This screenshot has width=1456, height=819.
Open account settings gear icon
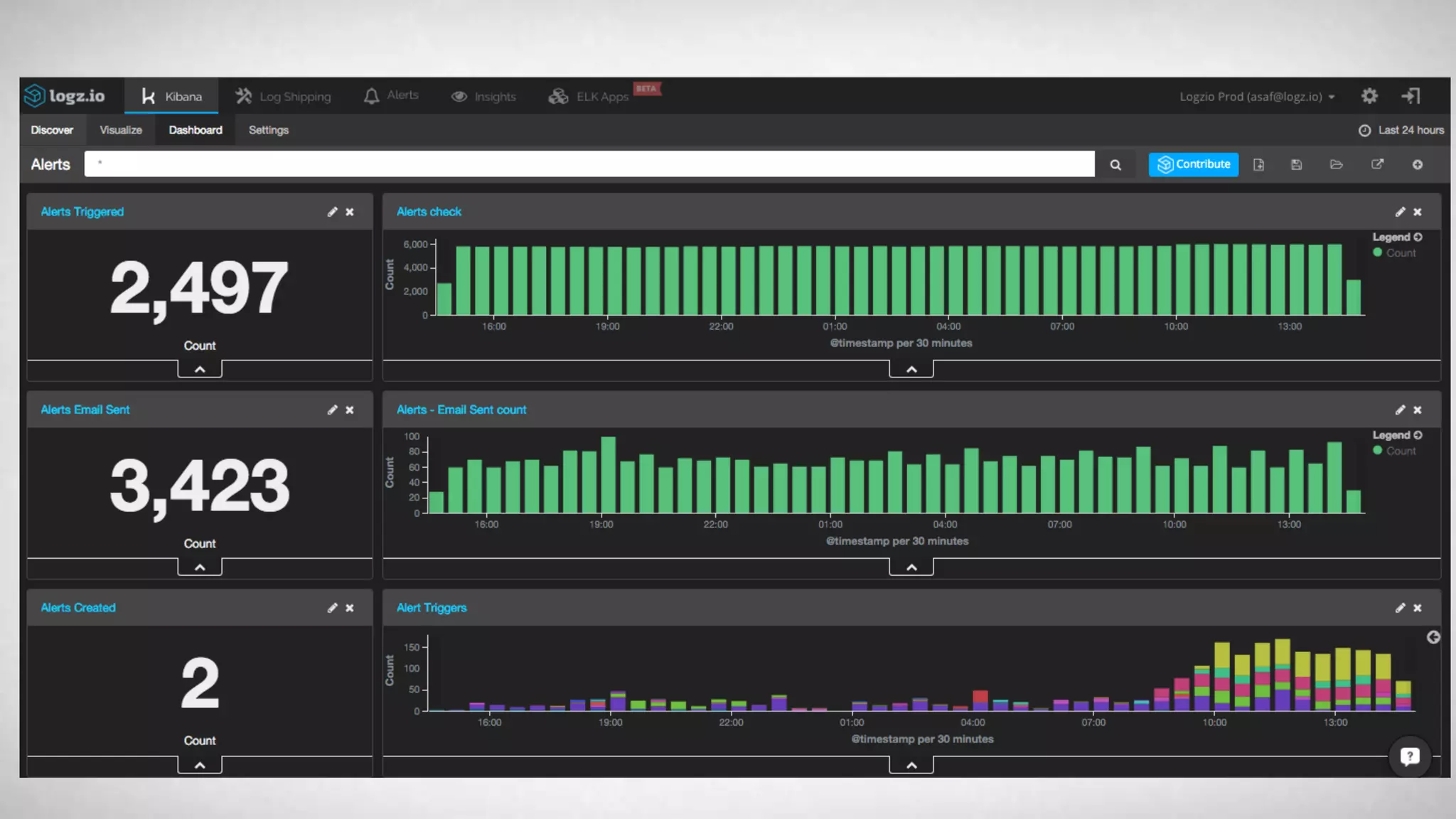coord(1369,96)
